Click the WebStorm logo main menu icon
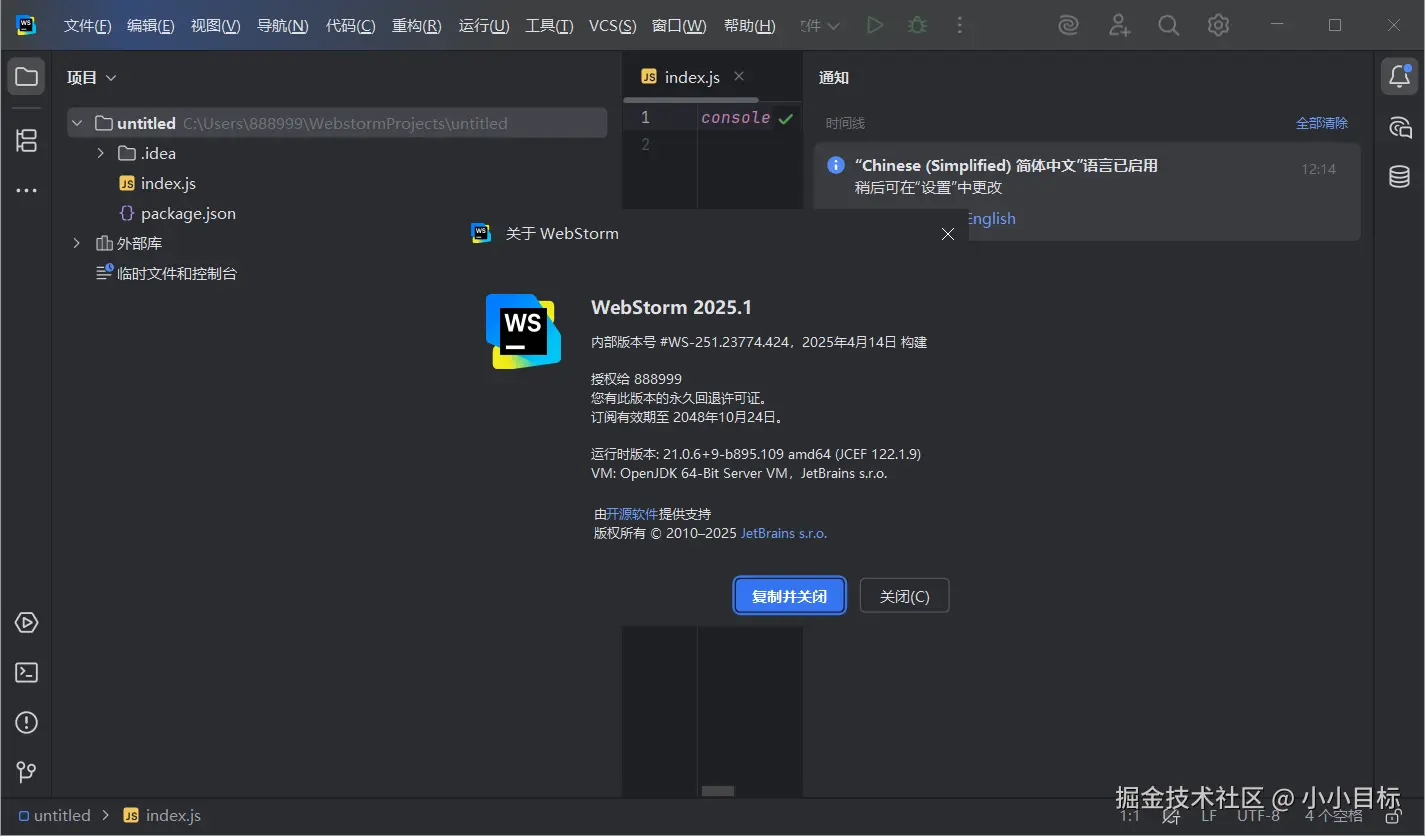Viewport: 1425px width, 836px height. pos(26,26)
